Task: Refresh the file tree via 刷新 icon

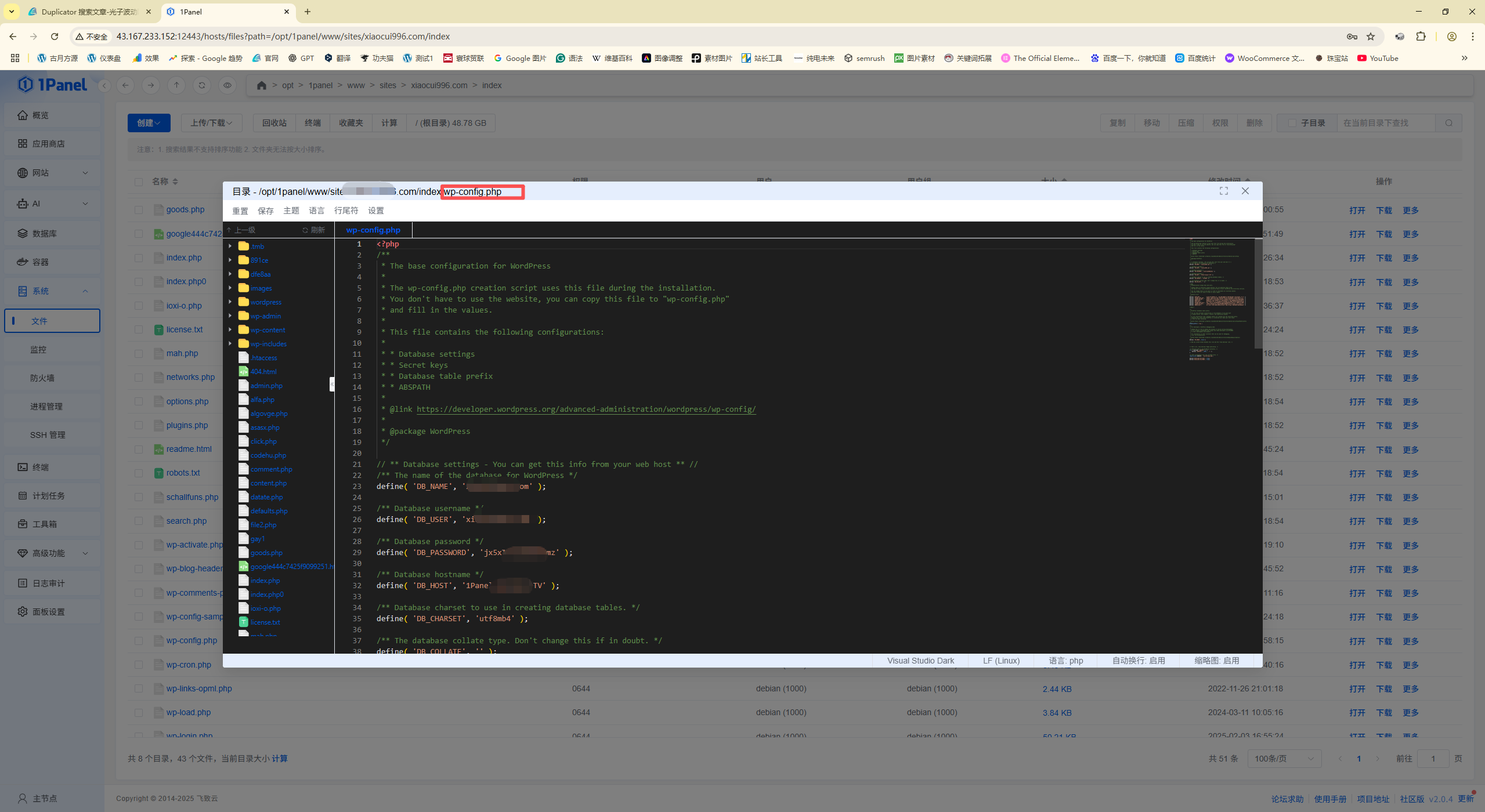Action: (x=307, y=229)
